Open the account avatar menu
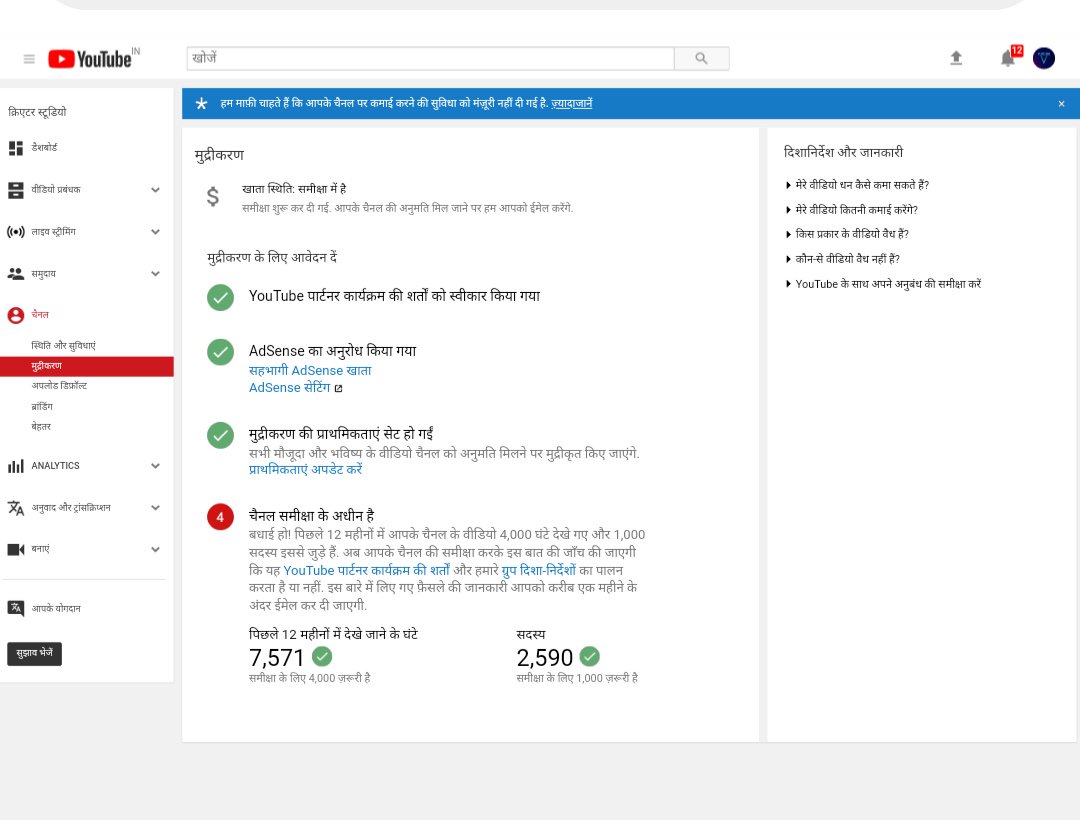Screen dimensions: 1080x820 pos(1043,59)
